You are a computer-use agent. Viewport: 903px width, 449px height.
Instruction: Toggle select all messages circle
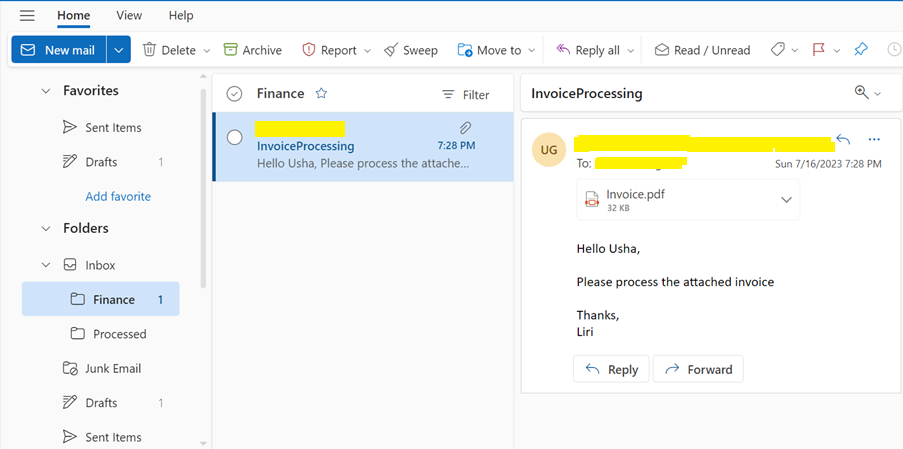[234, 94]
